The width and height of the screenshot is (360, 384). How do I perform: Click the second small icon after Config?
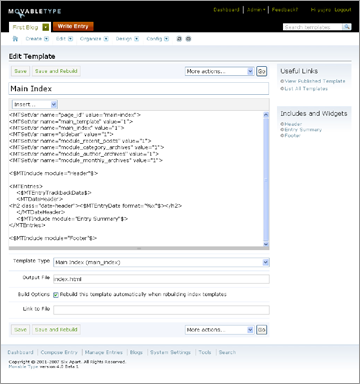[x=188, y=39]
